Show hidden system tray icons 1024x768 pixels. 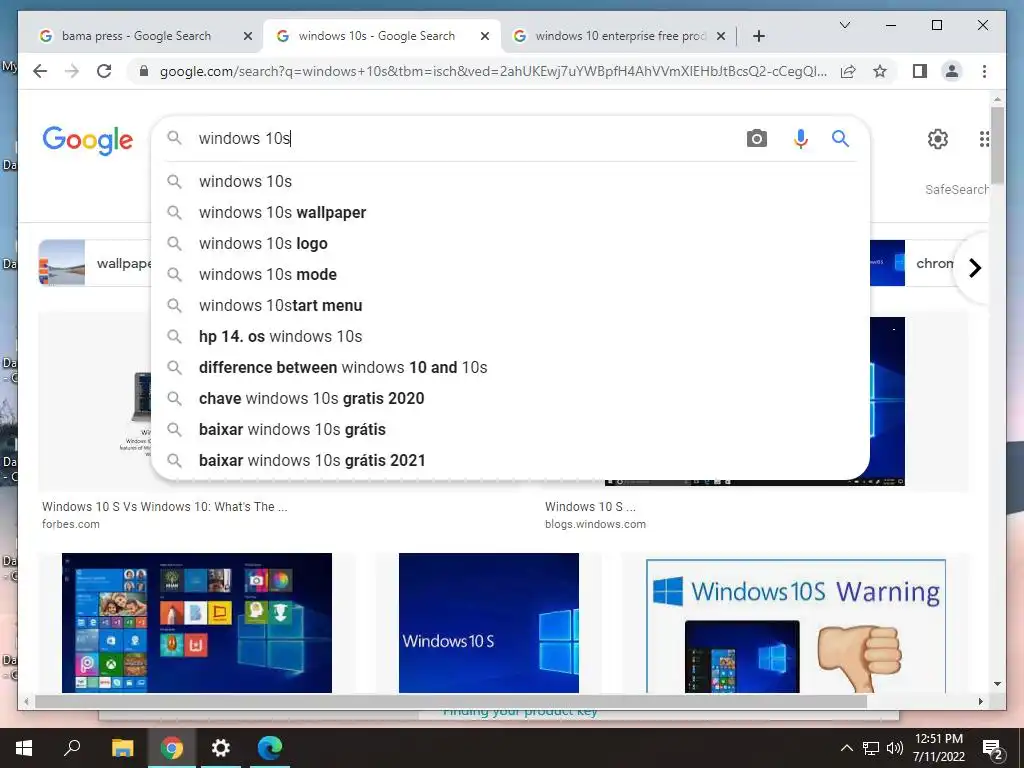846,748
